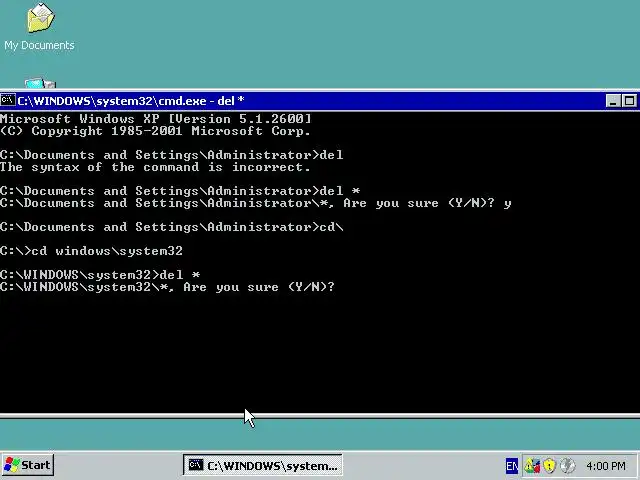Click the '(C) Copyright 1985-2001 Microsoft Corp.' line

coord(155,131)
